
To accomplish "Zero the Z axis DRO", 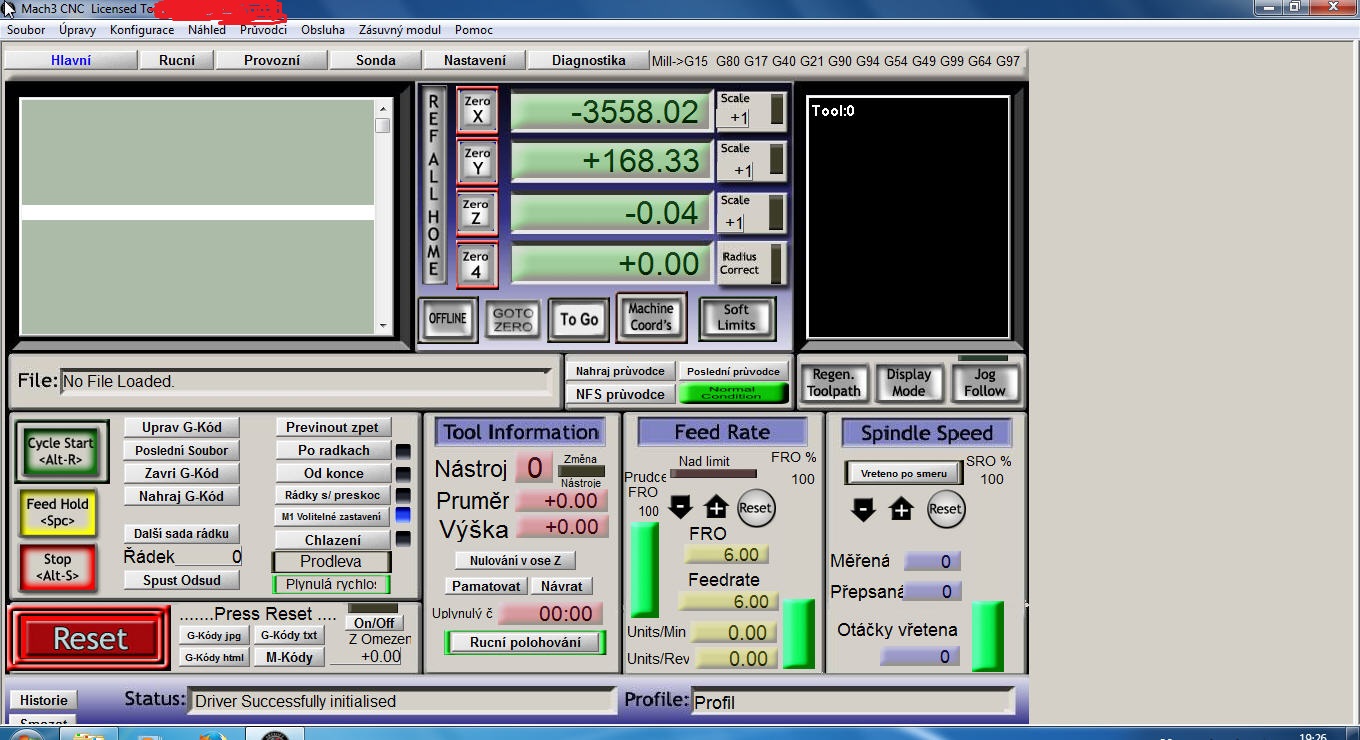I will coord(477,213).
